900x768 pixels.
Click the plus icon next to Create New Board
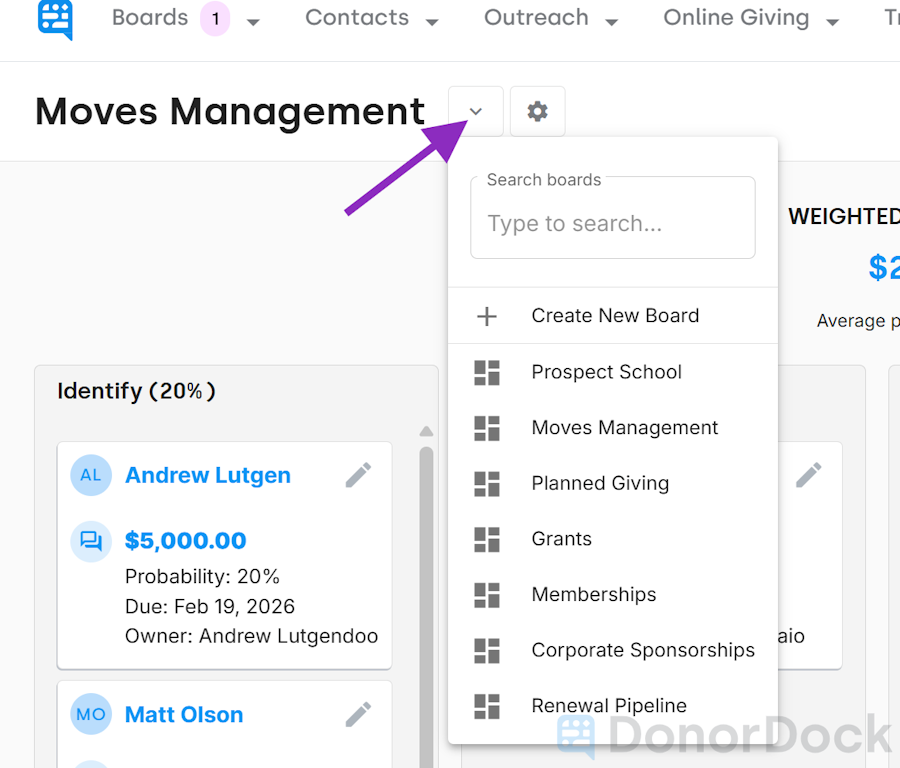[487, 316]
